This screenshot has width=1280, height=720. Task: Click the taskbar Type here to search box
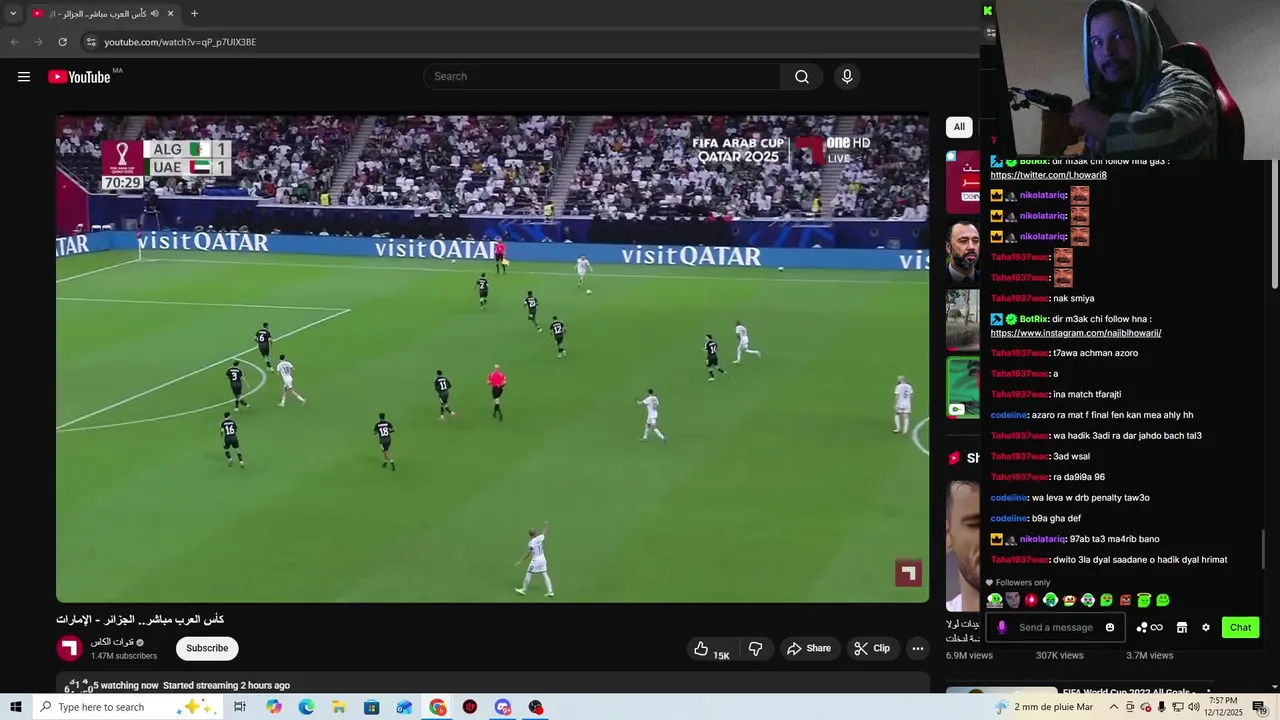[128, 707]
